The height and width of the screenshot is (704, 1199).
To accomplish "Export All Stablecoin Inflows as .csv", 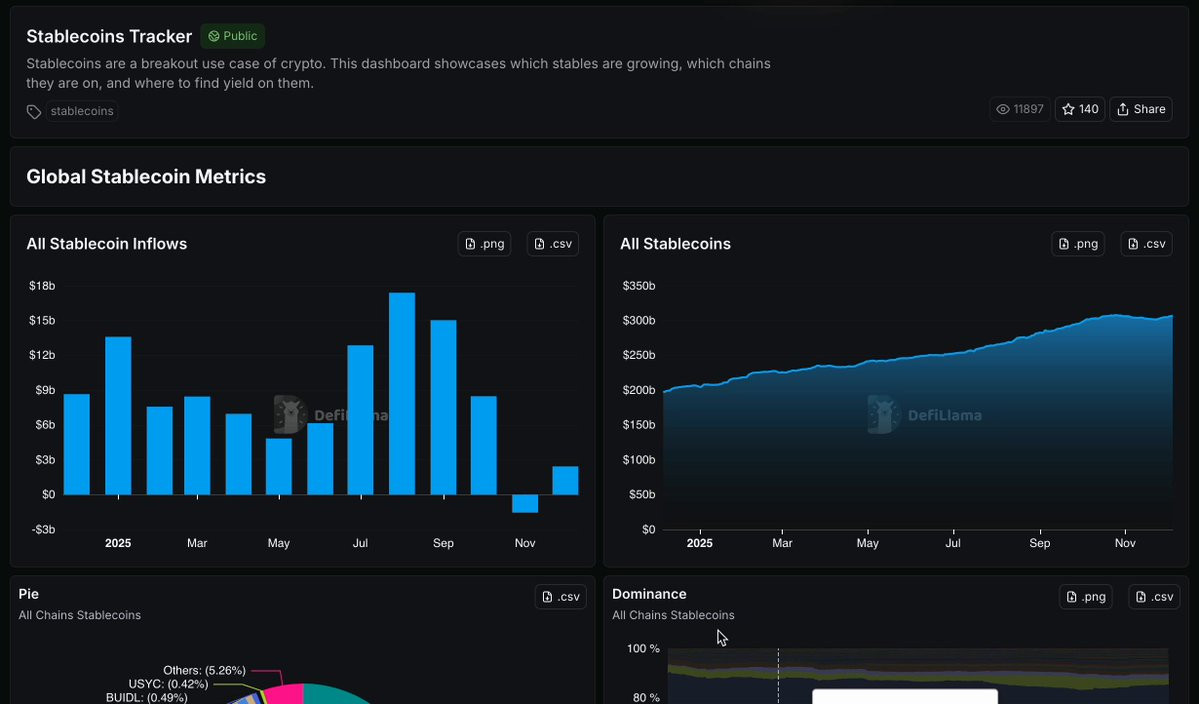I will 553,244.
